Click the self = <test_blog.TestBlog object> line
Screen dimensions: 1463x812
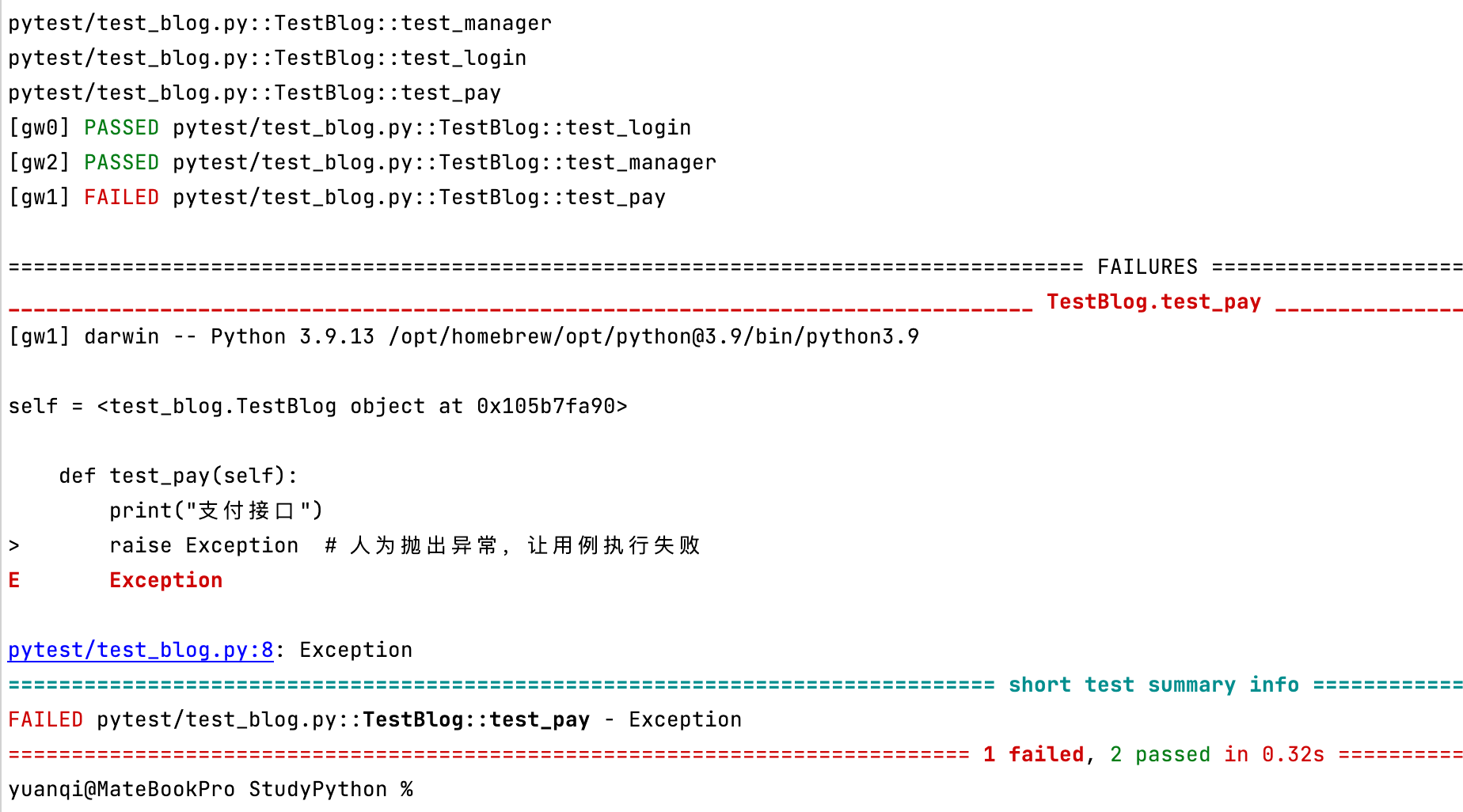pos(317,406)
